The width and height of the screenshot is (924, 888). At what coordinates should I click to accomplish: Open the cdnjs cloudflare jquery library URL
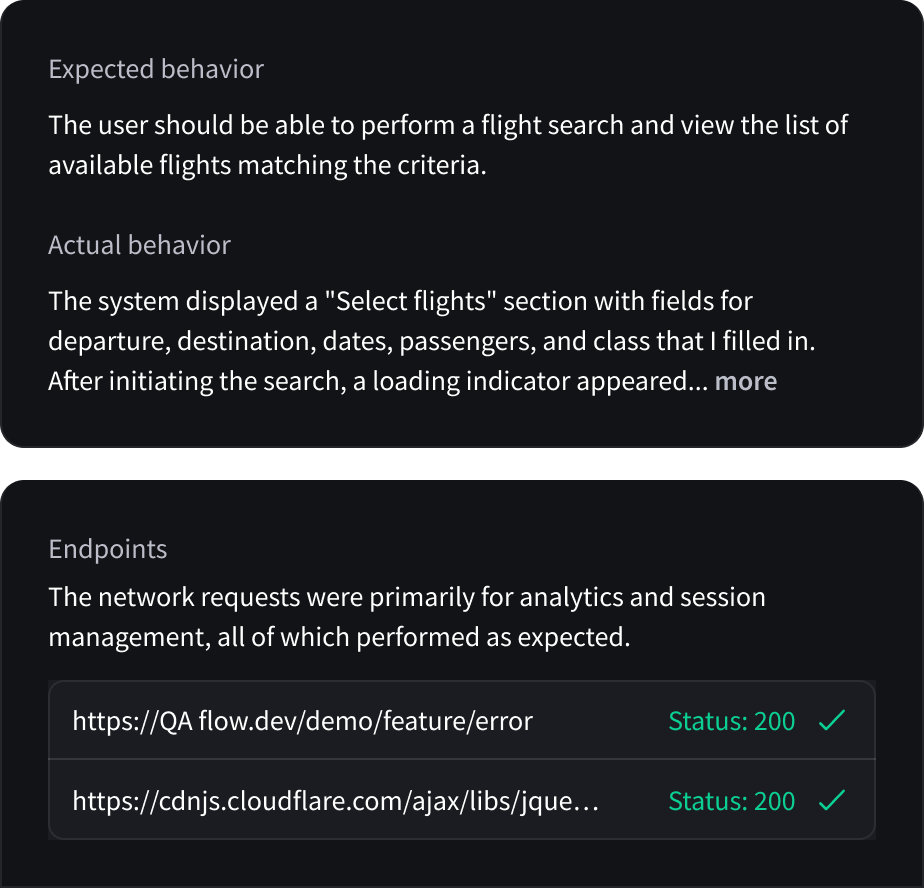pos(336,800)
